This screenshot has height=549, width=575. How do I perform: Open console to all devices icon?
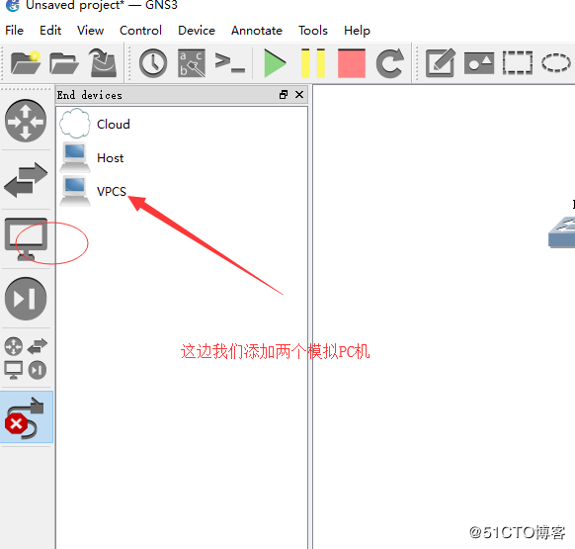point(230,62)
